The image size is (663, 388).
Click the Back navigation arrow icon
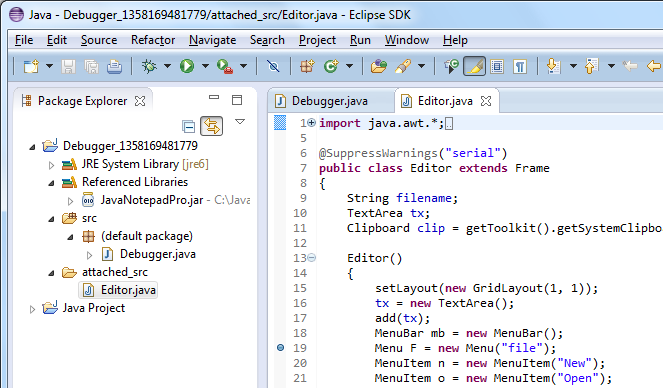pyautogui.click(x=654, y=66)
